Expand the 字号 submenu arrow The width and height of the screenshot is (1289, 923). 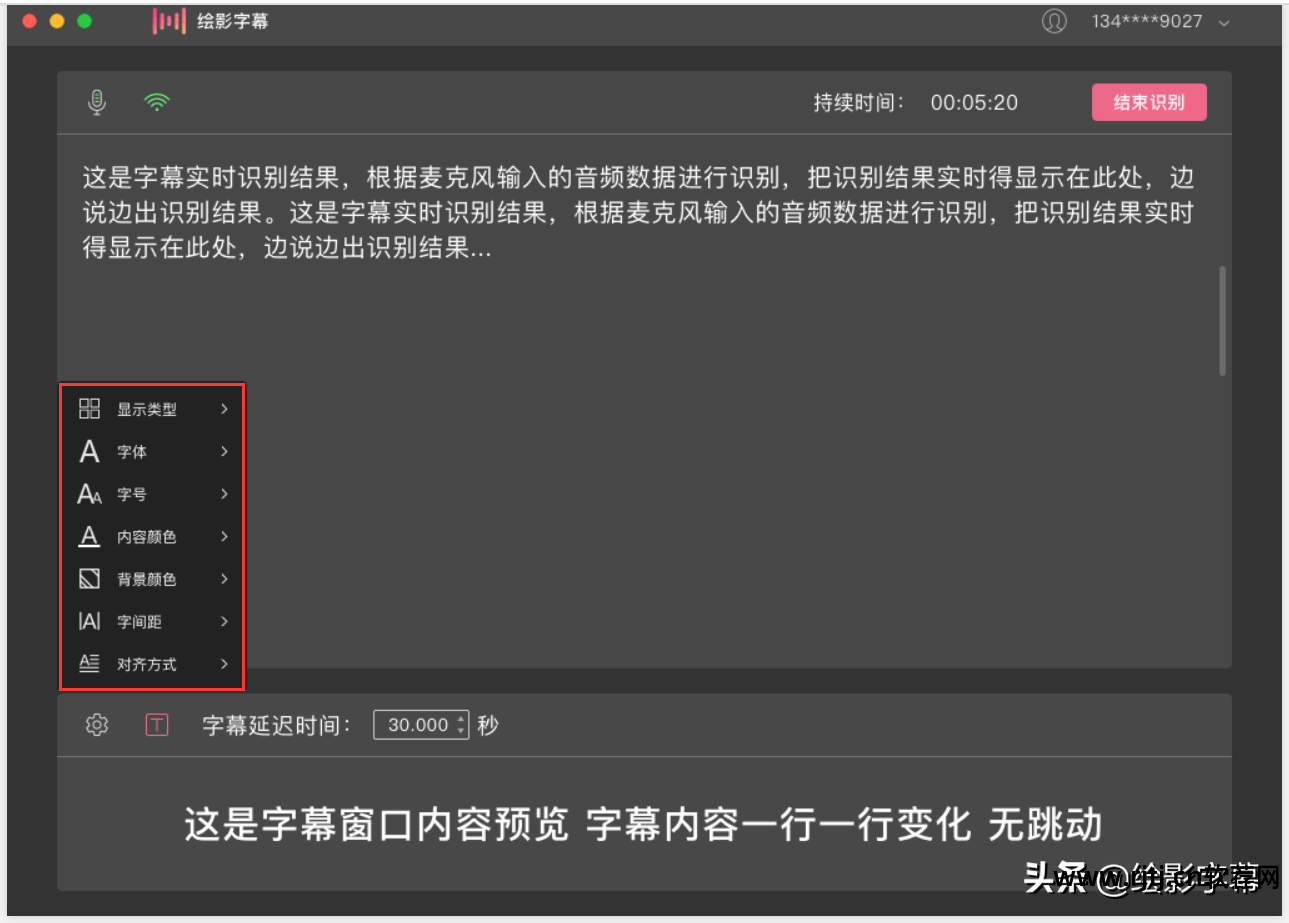point(224,494)
